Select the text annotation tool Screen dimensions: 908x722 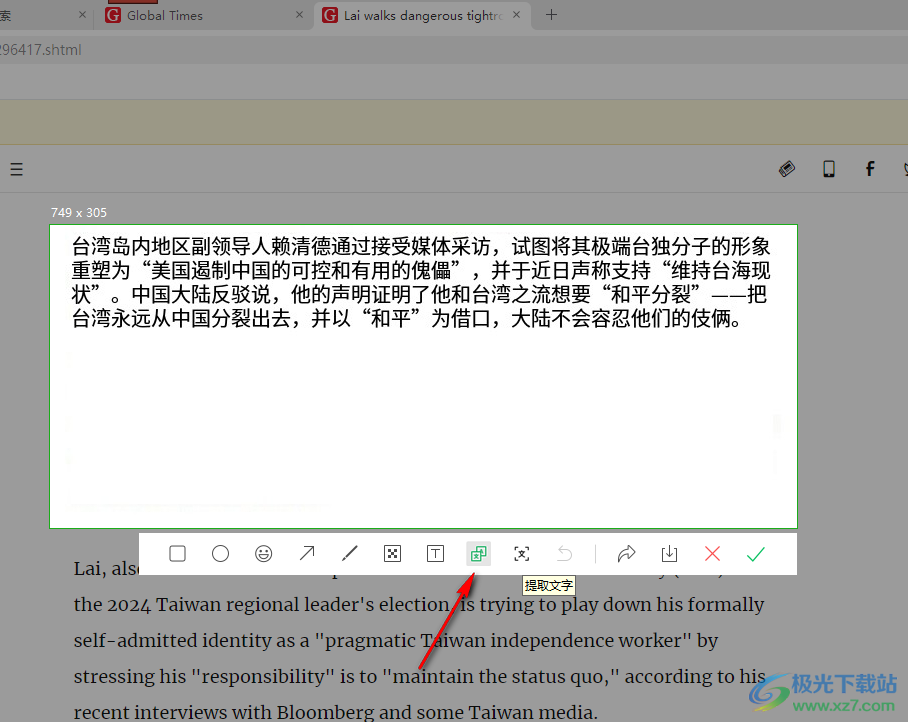click(435, 553)
